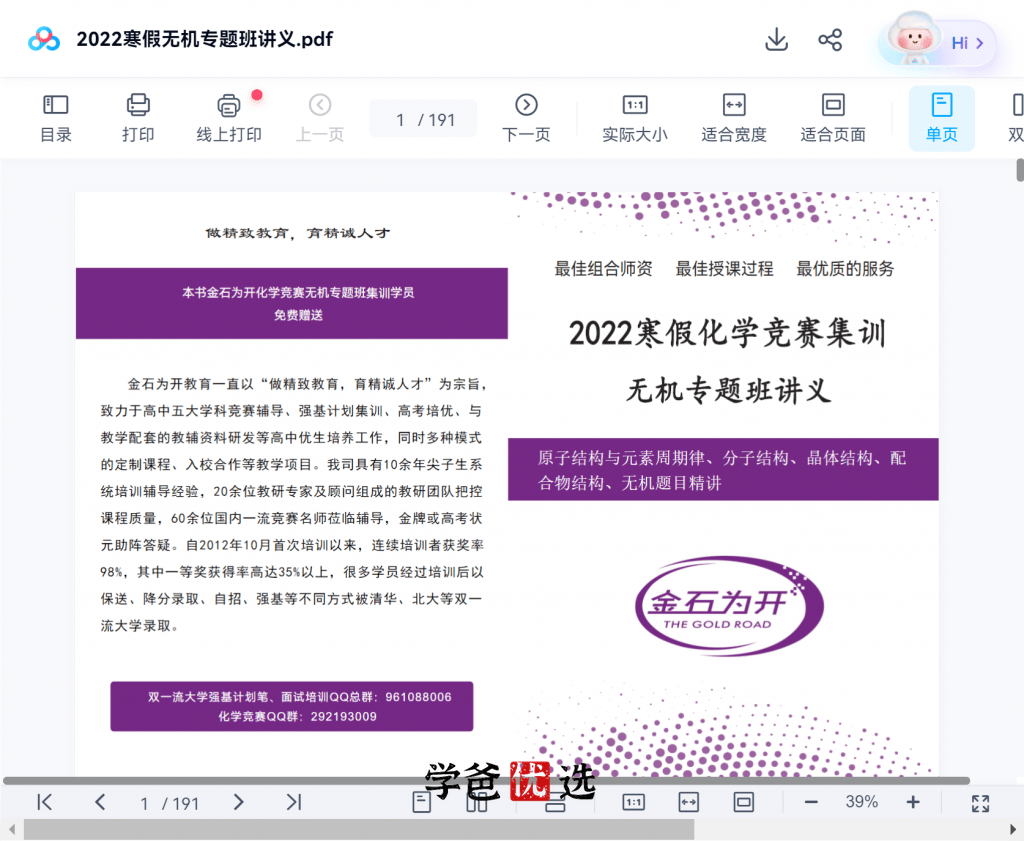Click the 金石为开 THE GOLD ROAD logo
The height and width of the screenshot is (841, 1024).
pyautogui.click(x=729, y=605)
